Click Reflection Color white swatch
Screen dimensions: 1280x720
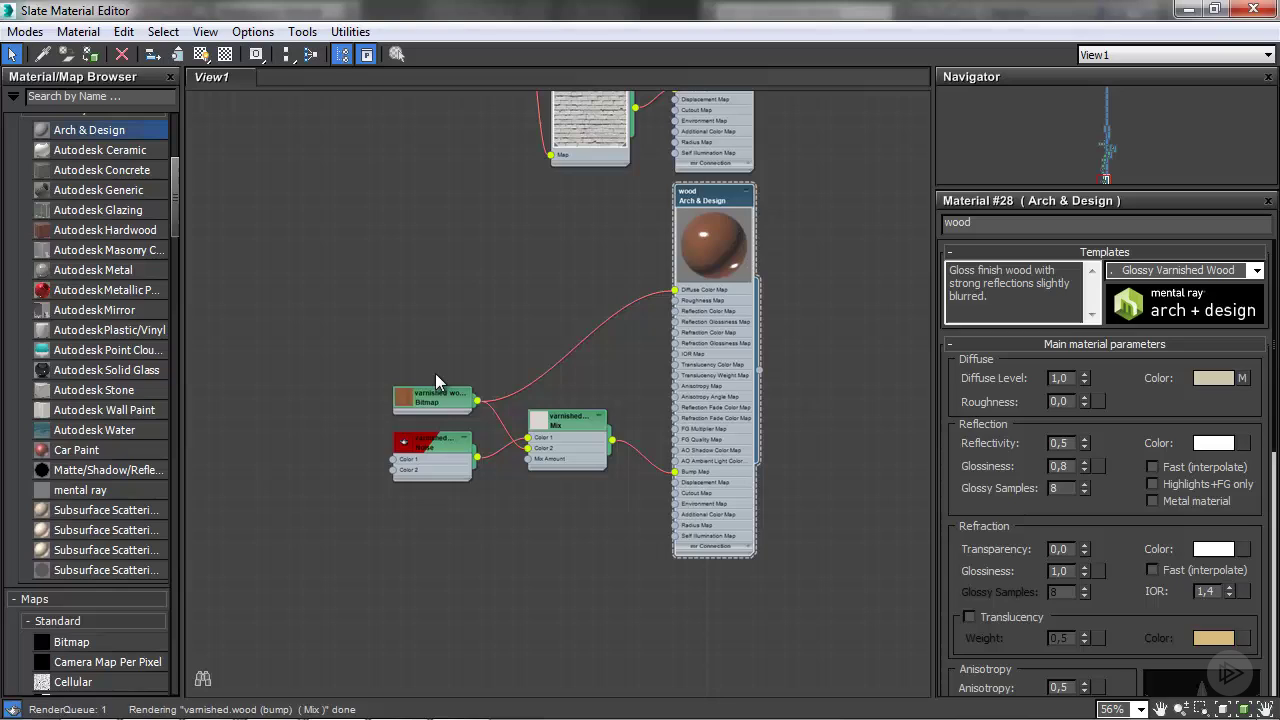pos(1213,443)
